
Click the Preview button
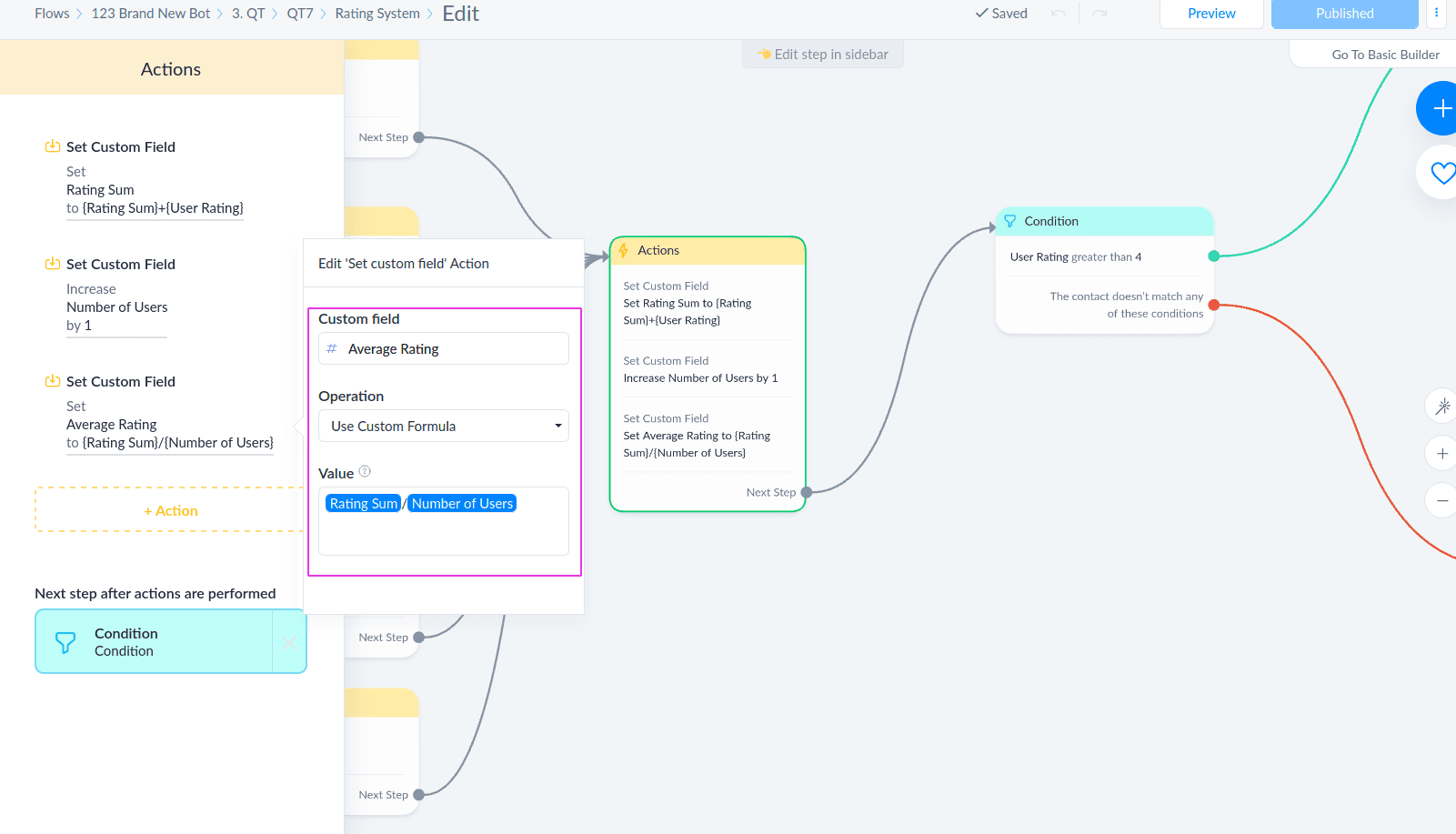pos(1210,13)
